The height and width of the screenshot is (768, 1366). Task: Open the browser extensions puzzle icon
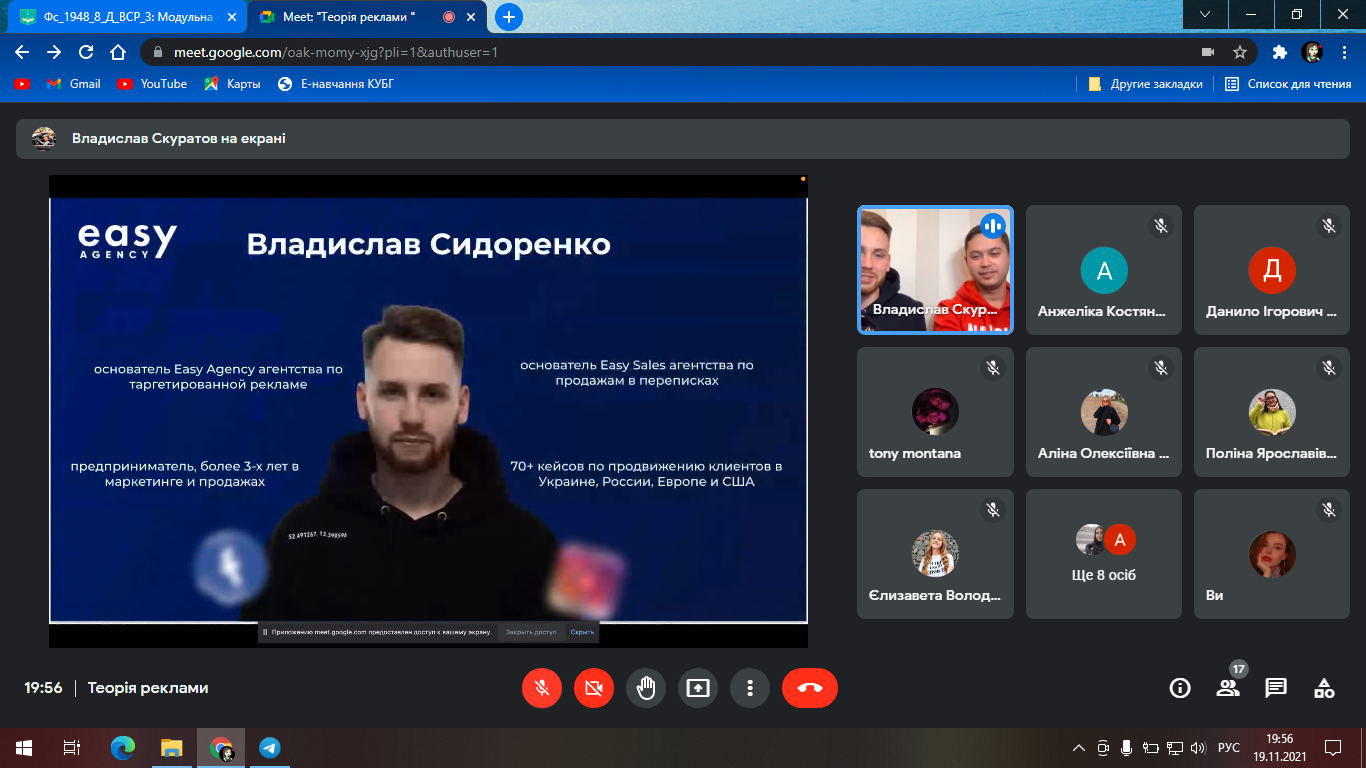point(1279,52)
